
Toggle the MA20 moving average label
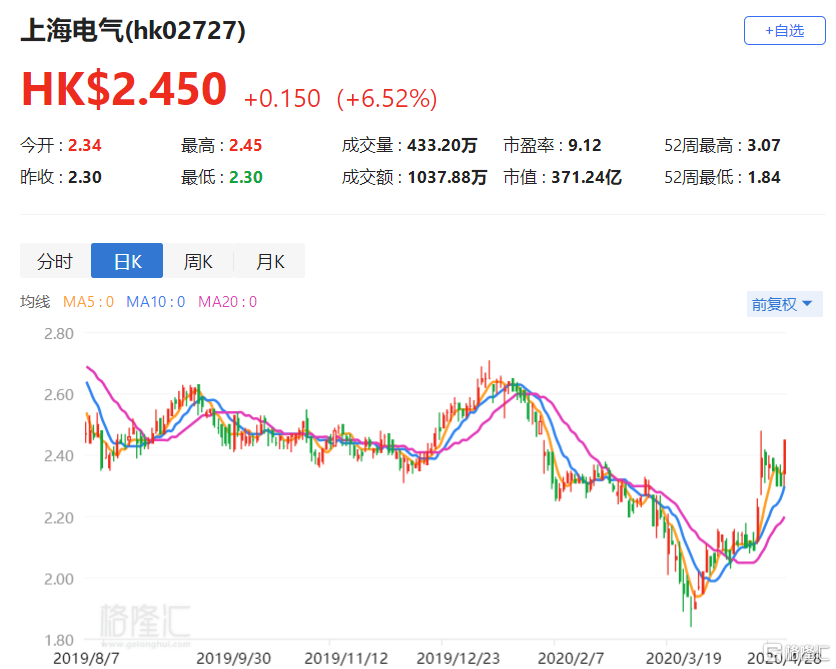[227, 301]
